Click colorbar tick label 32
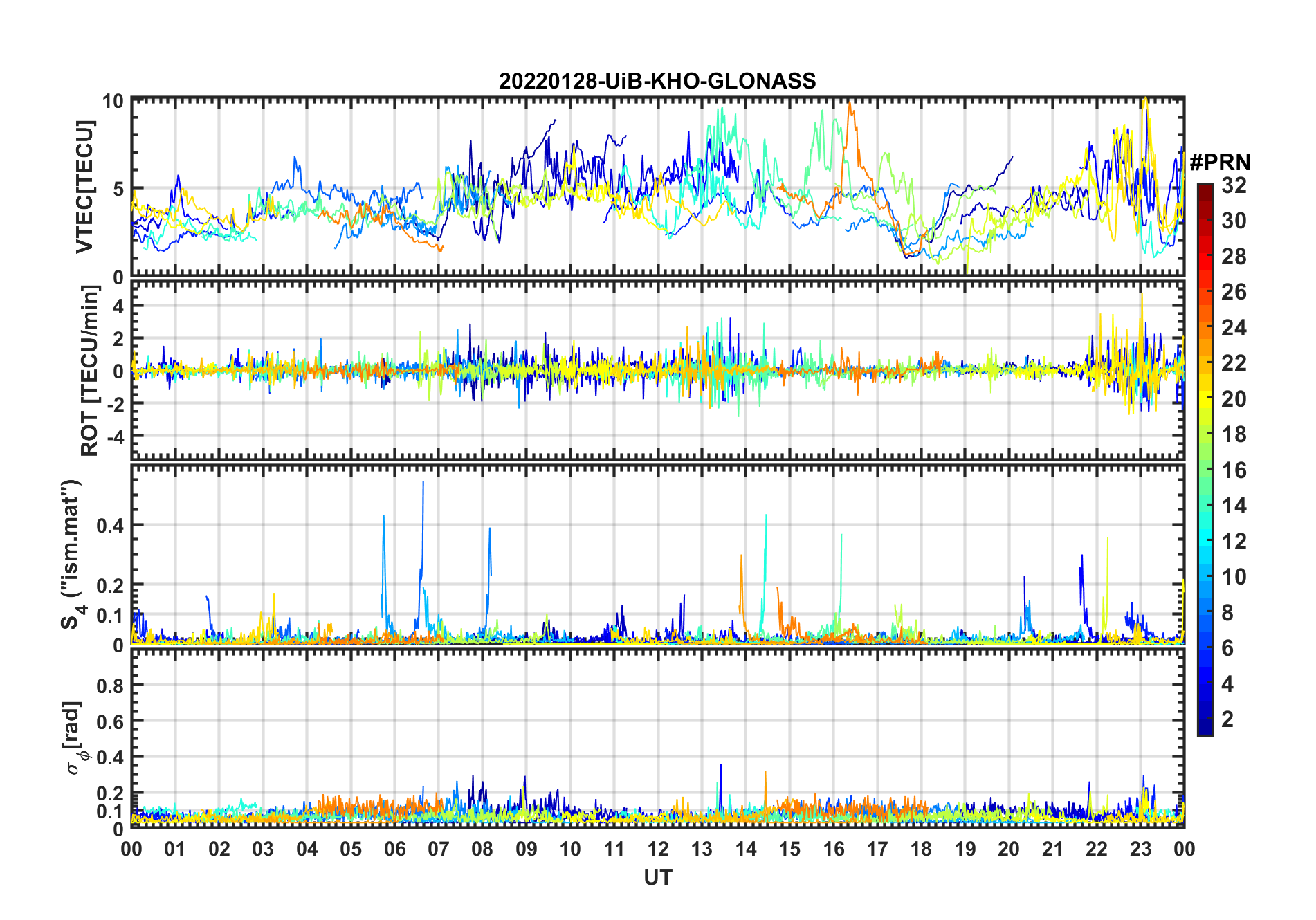This screenshot has width=1316, height=920. [1234, 185]
